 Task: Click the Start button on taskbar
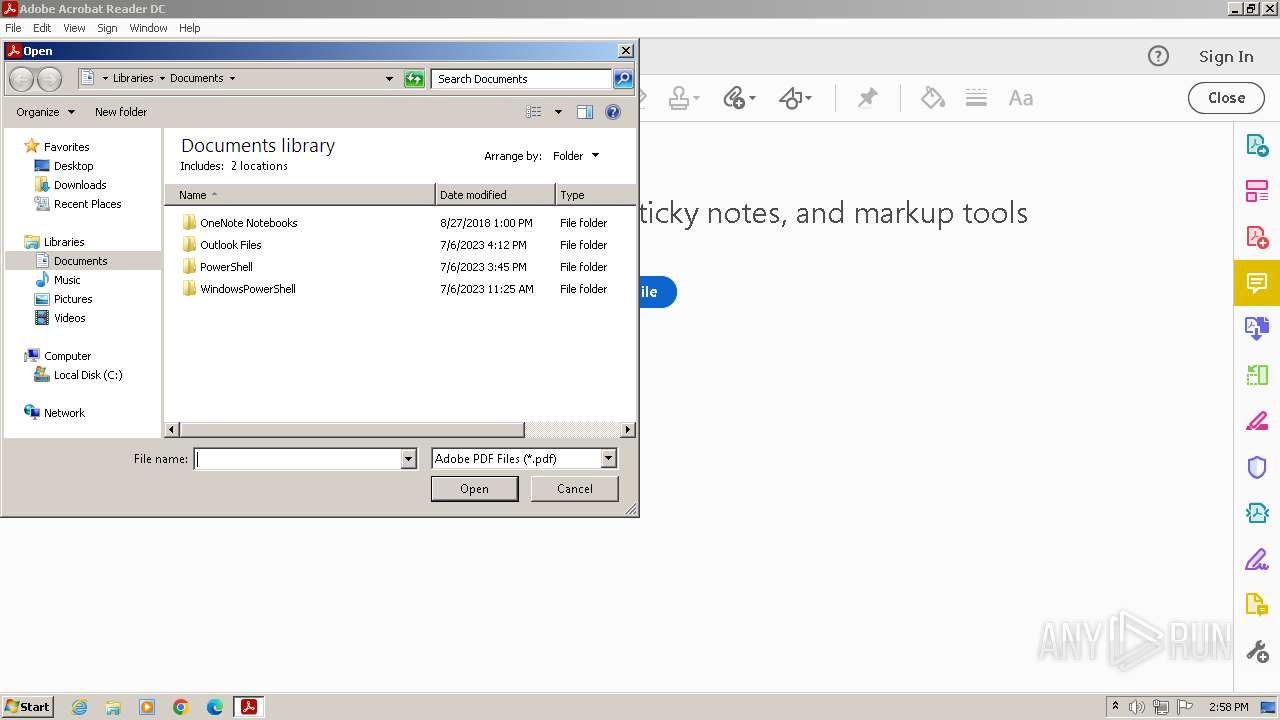click(27, 706)
